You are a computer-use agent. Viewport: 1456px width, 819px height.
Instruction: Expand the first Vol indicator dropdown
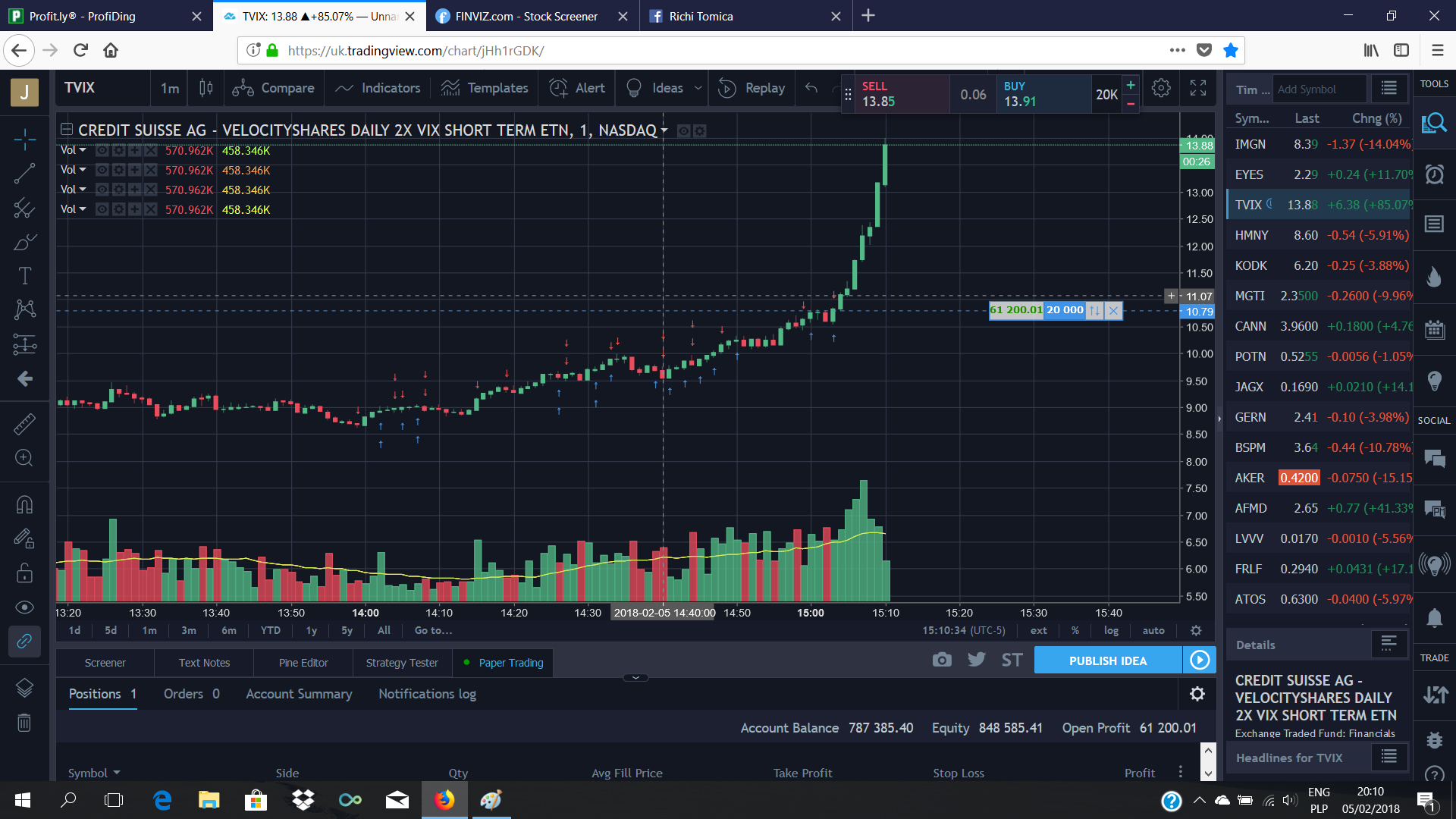[83, 150]
